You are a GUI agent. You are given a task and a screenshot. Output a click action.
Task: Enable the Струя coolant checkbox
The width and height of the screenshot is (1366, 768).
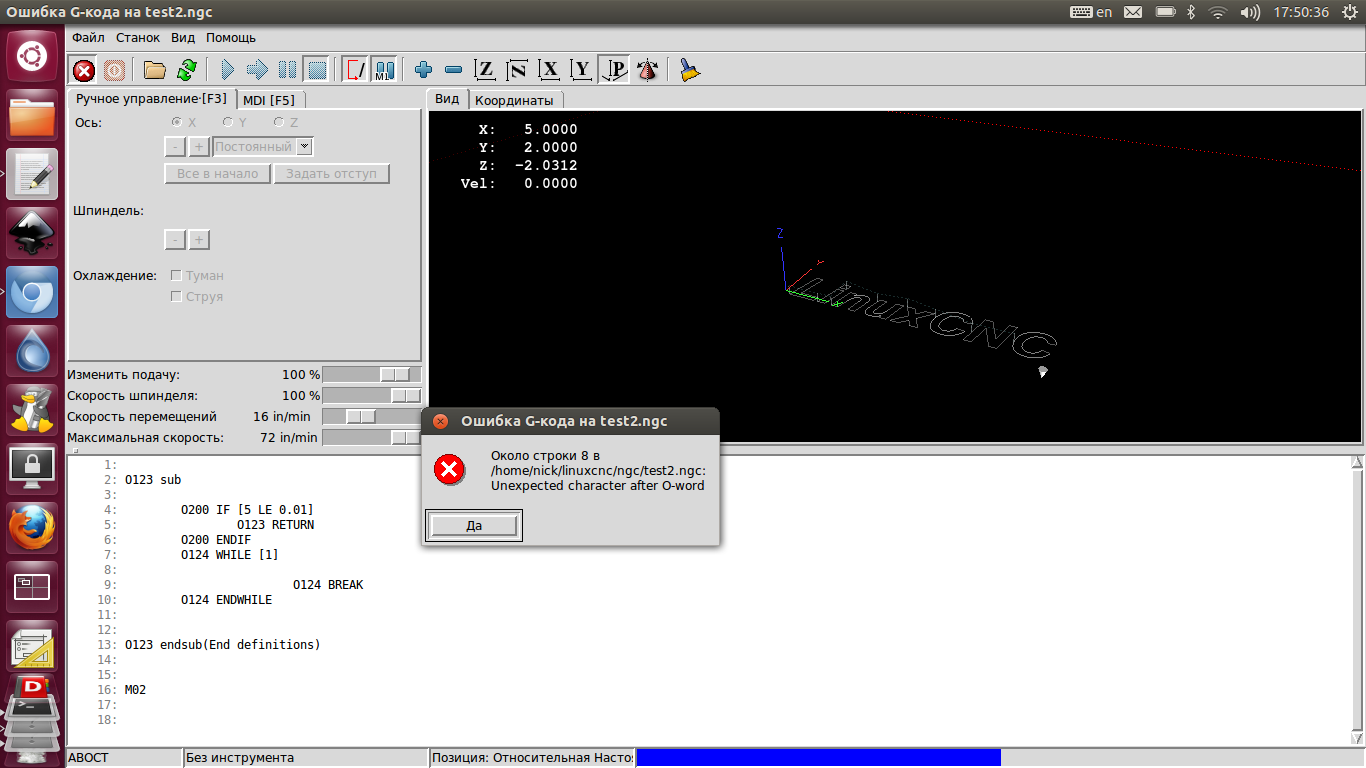(x=177, y=296)
